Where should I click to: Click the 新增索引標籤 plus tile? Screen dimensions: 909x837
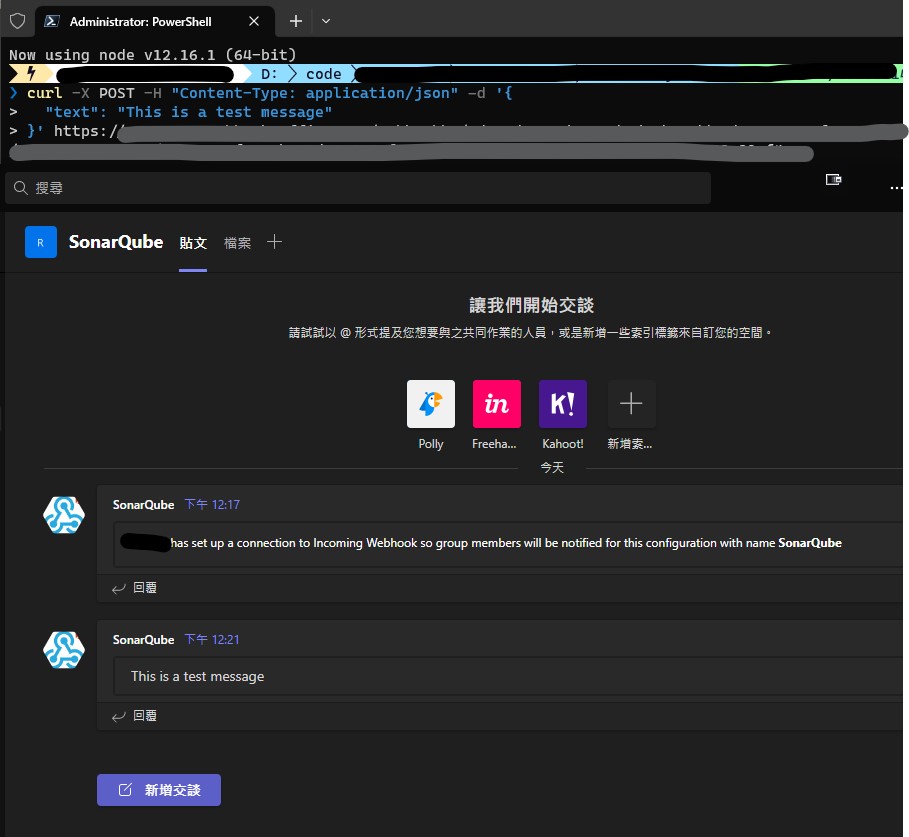[631, 404]
